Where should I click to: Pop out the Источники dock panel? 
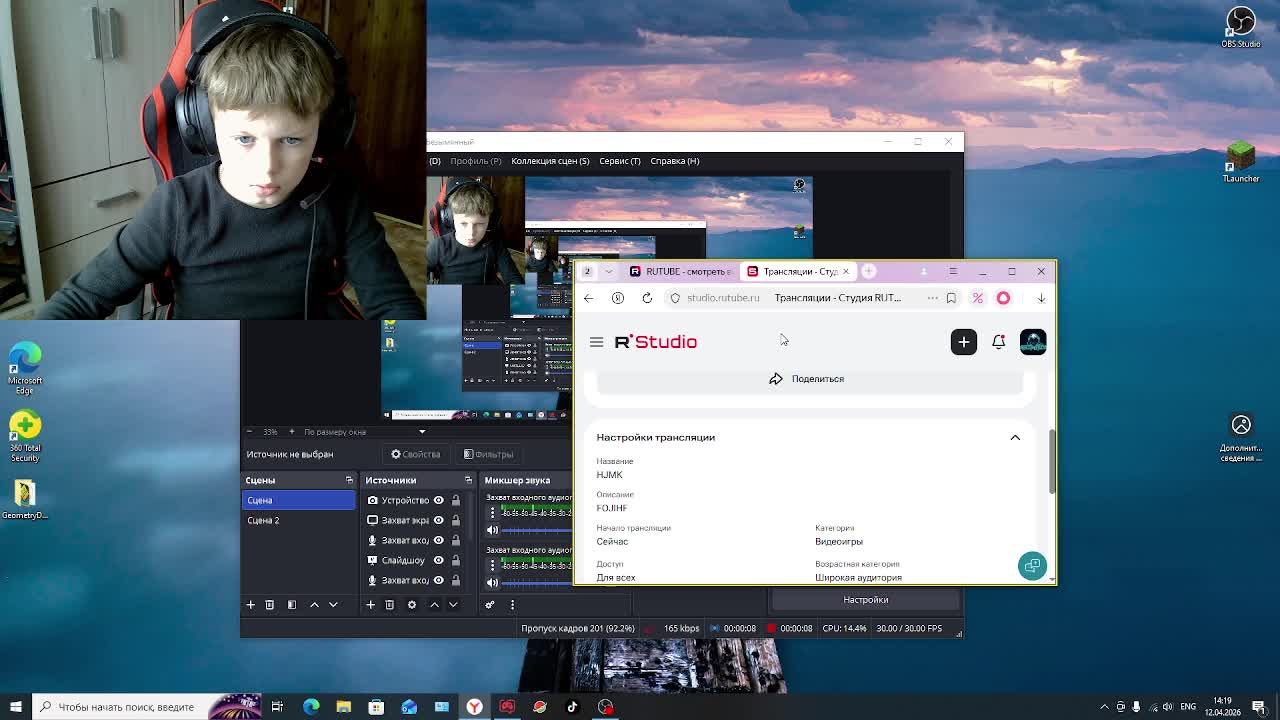click(x=468, y=480)
